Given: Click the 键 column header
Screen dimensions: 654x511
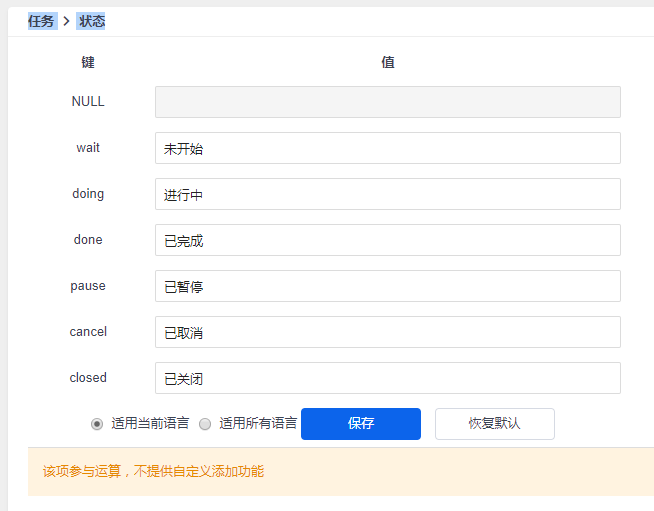Looking at the screenshot, I should coord(88,62).
